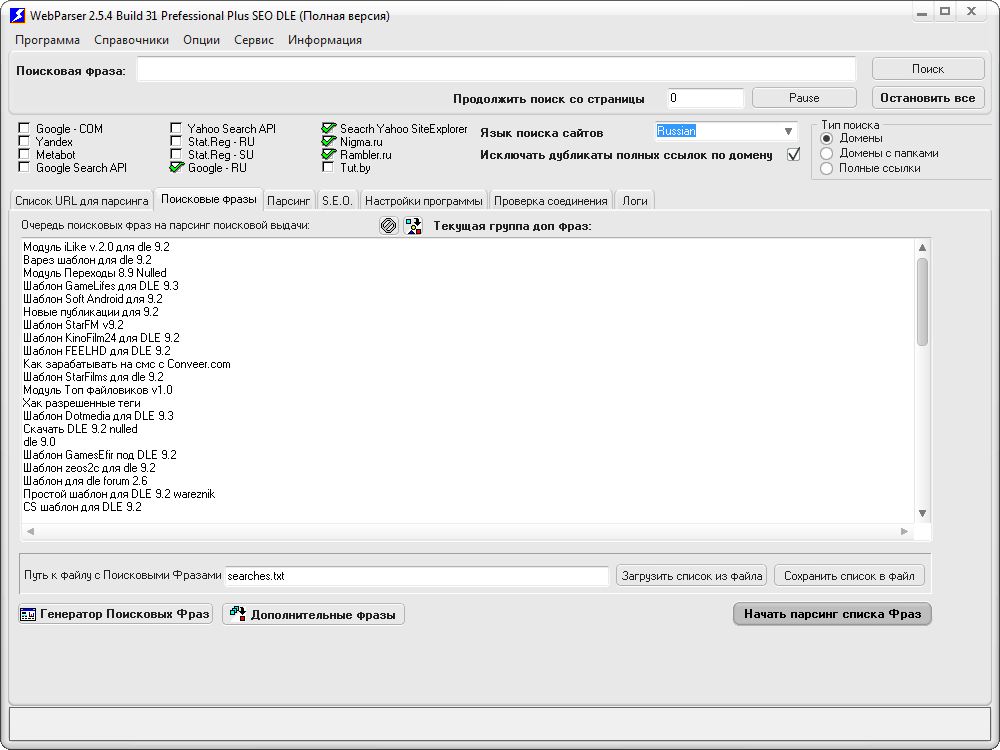
Task: Switch to the Парсинг tab
Action: click(288, 201)
